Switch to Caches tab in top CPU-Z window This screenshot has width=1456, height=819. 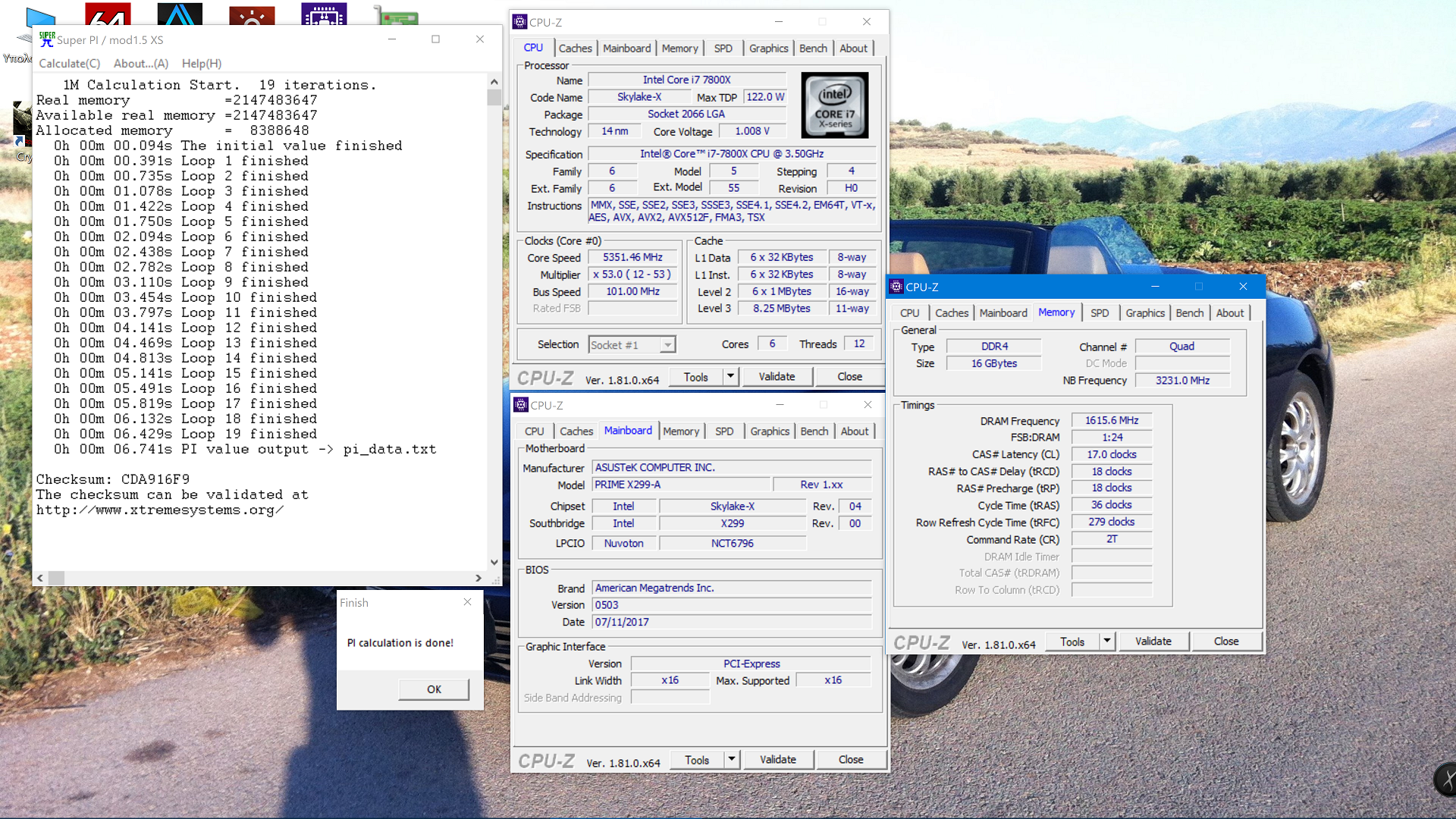575,48
